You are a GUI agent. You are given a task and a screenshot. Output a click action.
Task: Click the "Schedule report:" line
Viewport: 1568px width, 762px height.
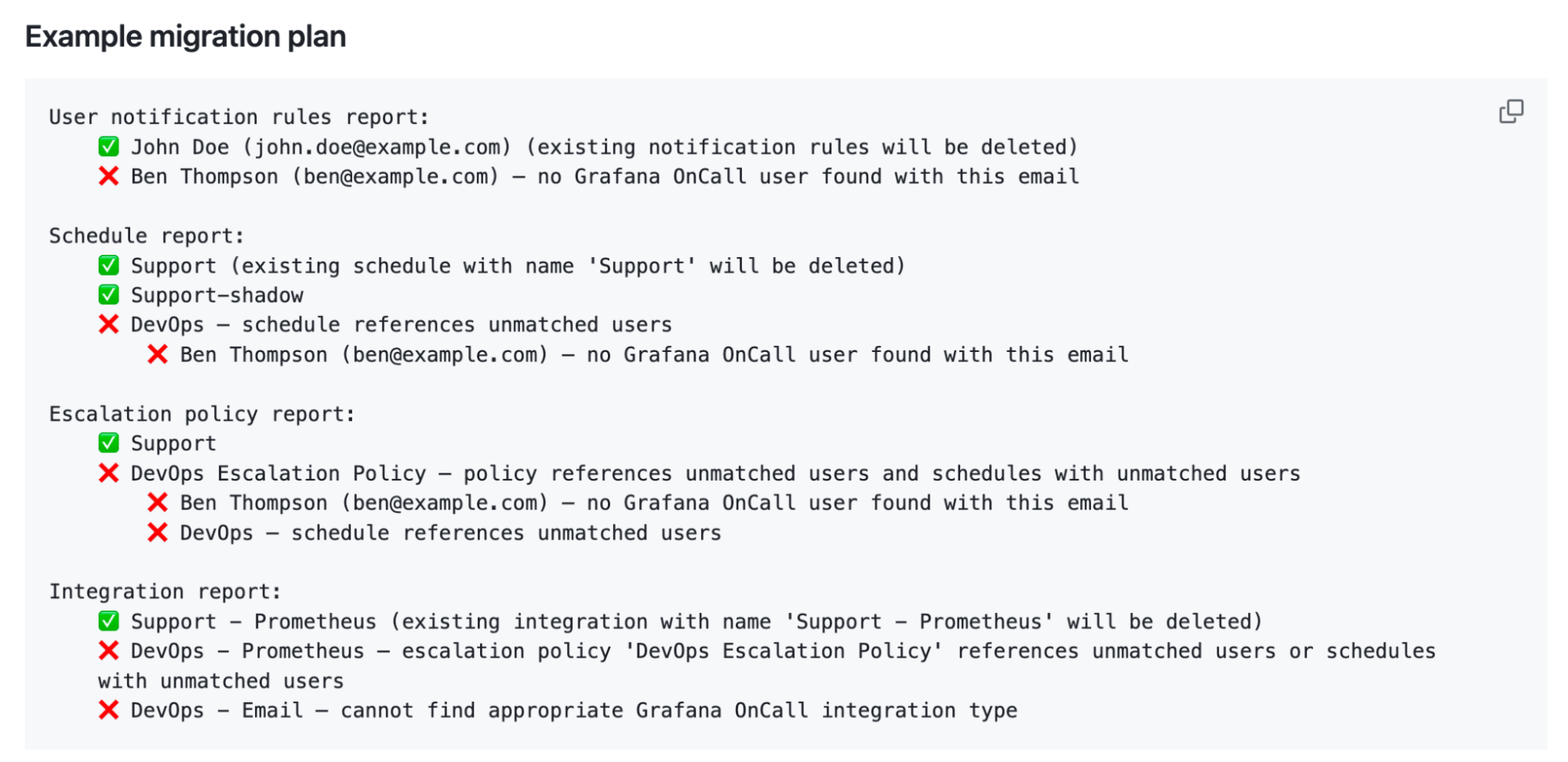[x=147, y=236]
